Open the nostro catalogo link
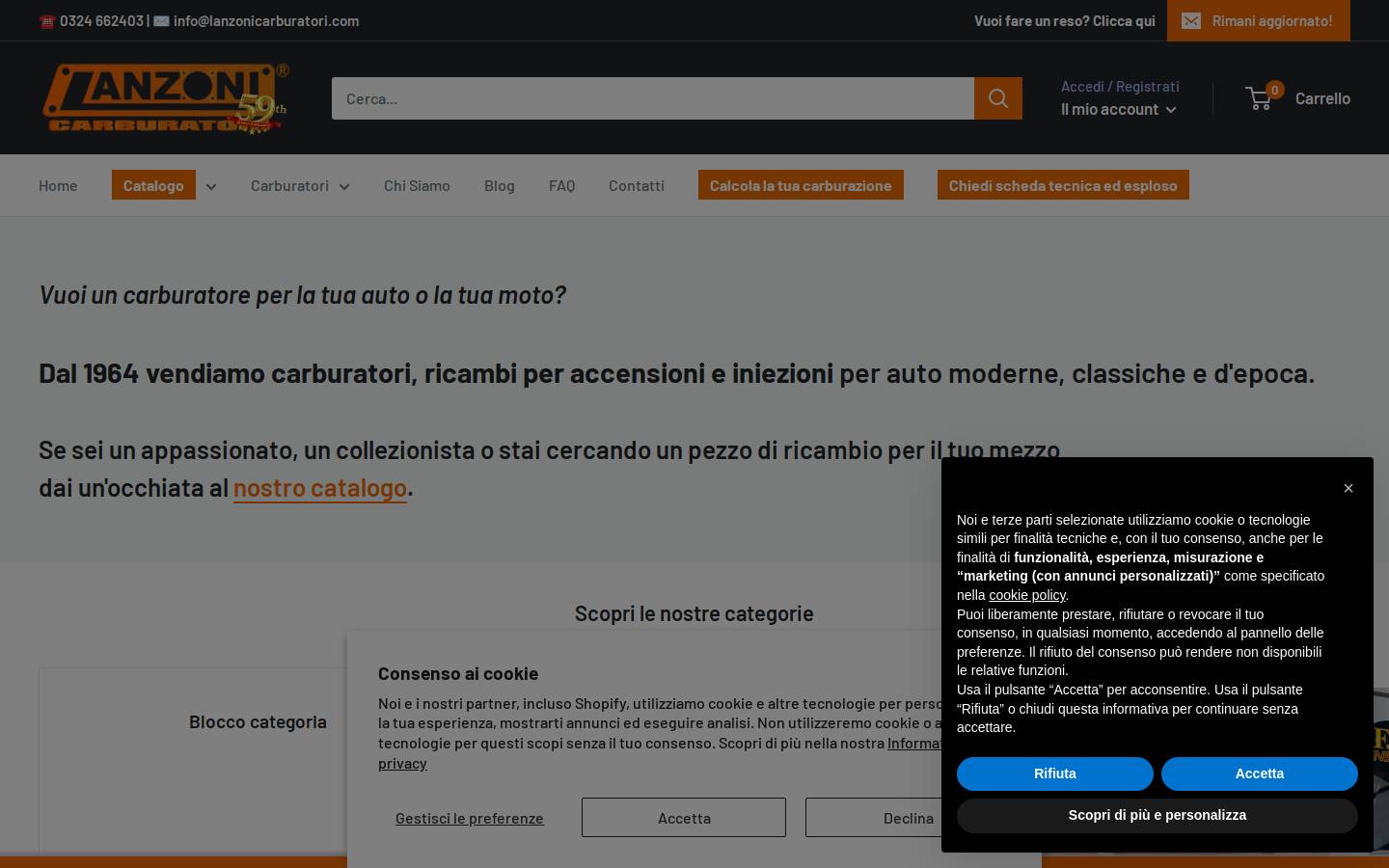 [x=320, y=488]
